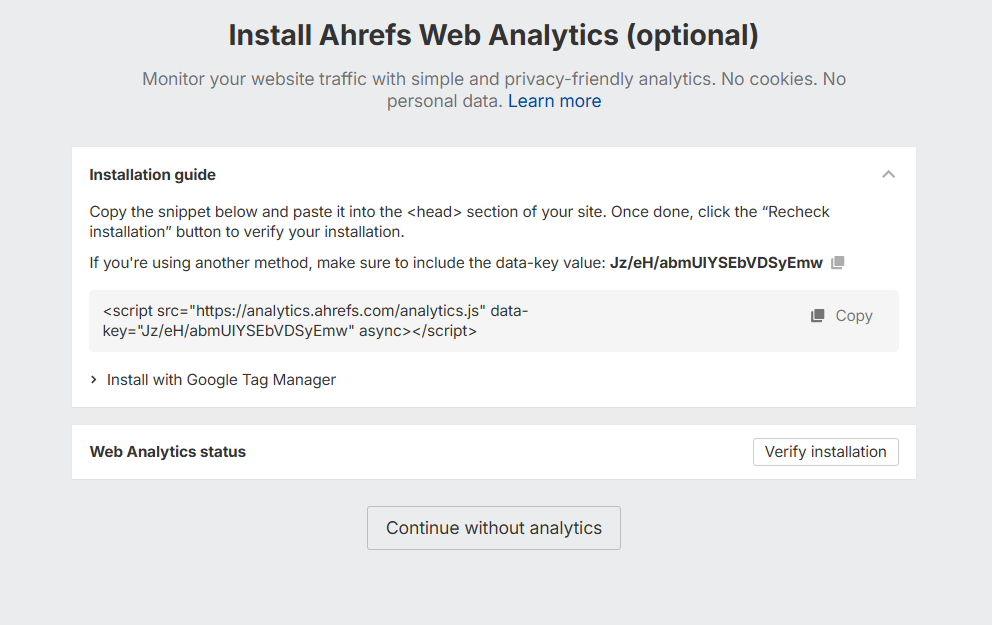The image size is (992, 625).
Task: Click the page title "Install Ahrefs Web Analytics"
Action: (423, 35)
